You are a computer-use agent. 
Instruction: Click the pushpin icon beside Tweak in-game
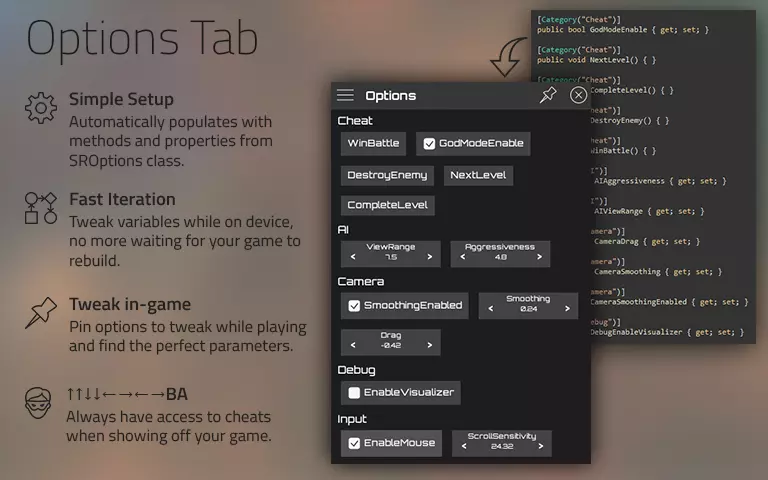(41, 312)
